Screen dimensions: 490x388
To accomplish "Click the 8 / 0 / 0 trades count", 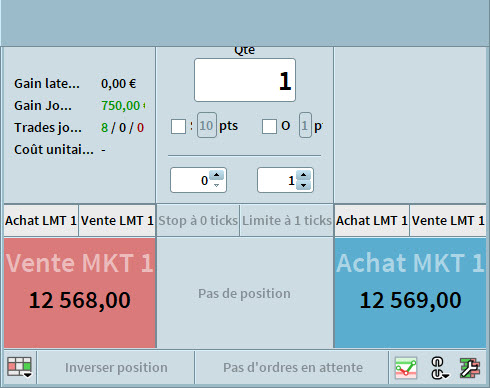I will point(122,128).
